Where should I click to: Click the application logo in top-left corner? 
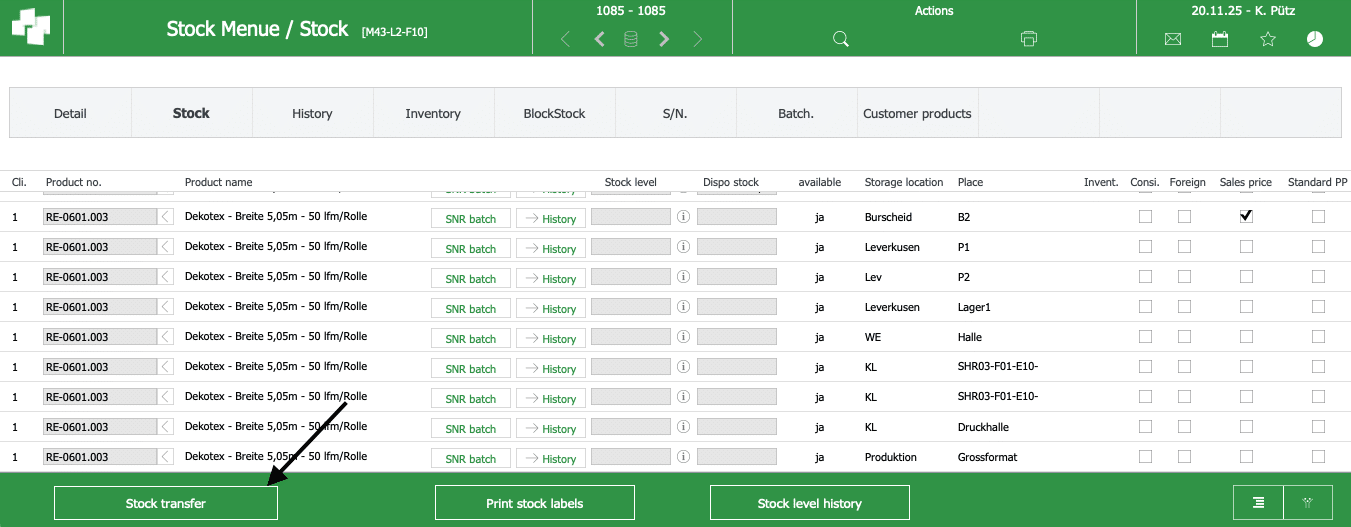coord(31,28)
